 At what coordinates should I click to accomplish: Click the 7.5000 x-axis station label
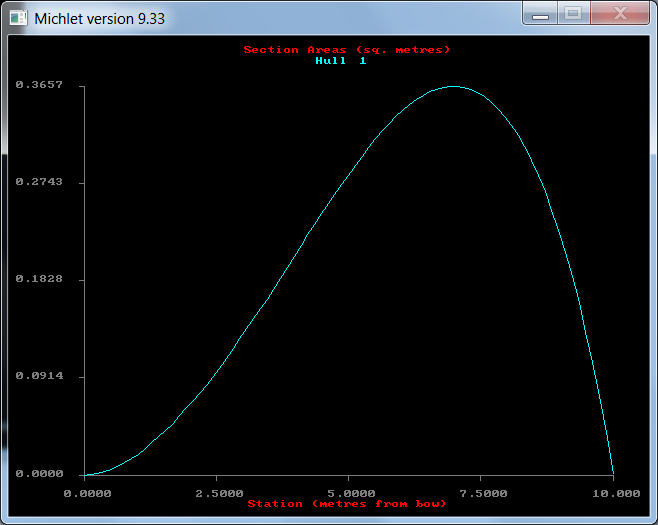tap(481, 493)
